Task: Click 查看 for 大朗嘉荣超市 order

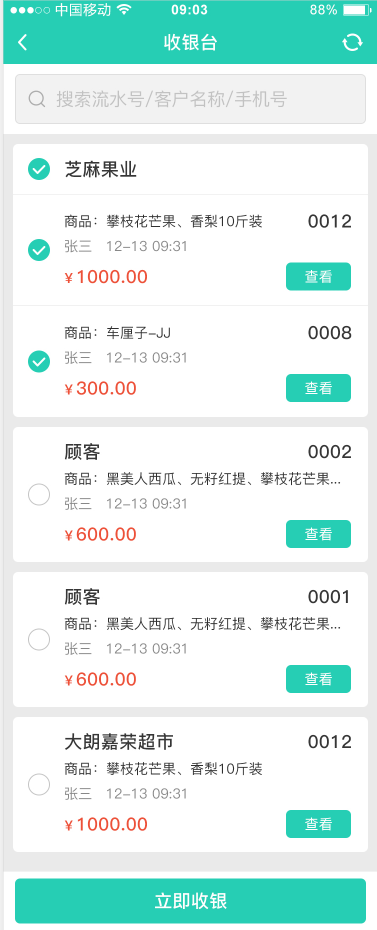Action: [318, 824]
